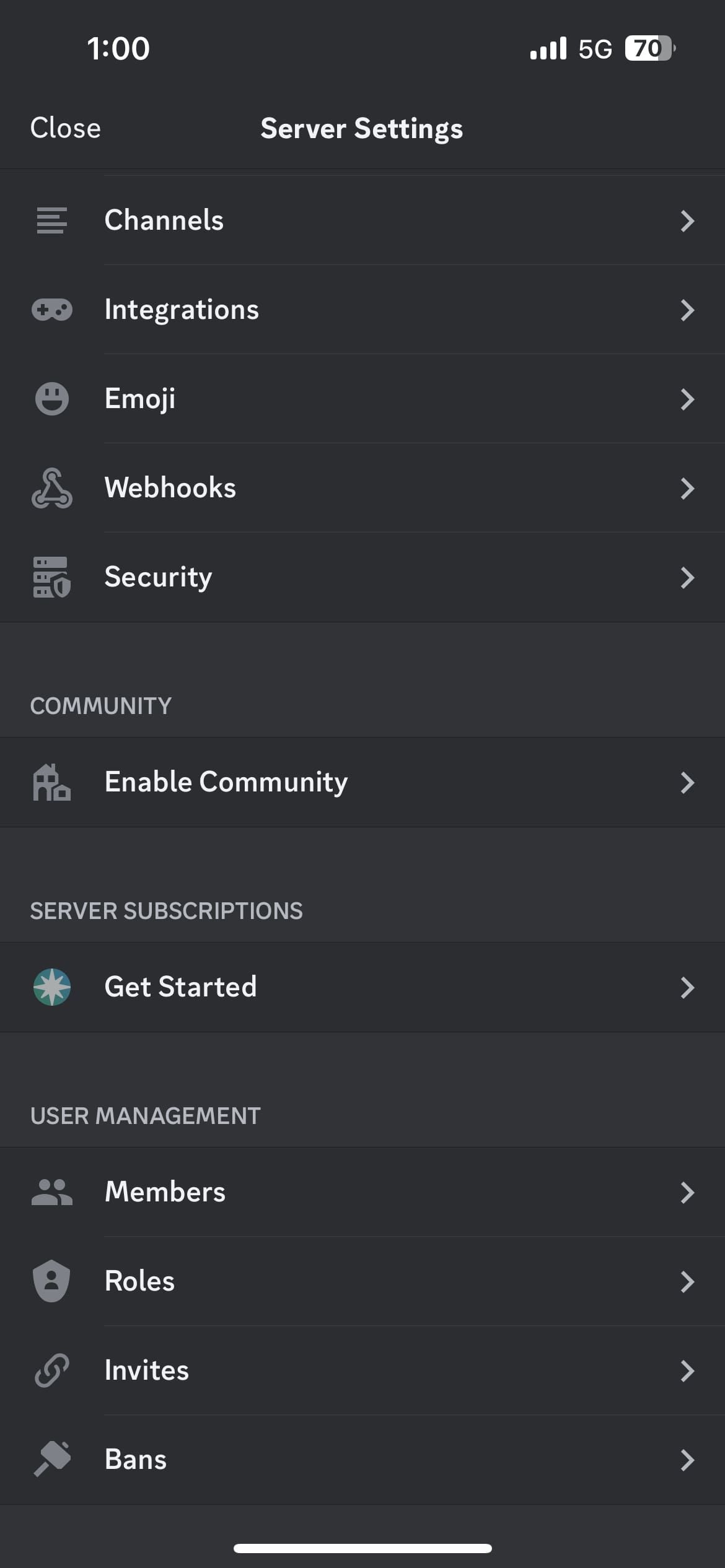725x1568 pixels.
Task: Tap the Members people icon
Action: tap(51, 1192)
